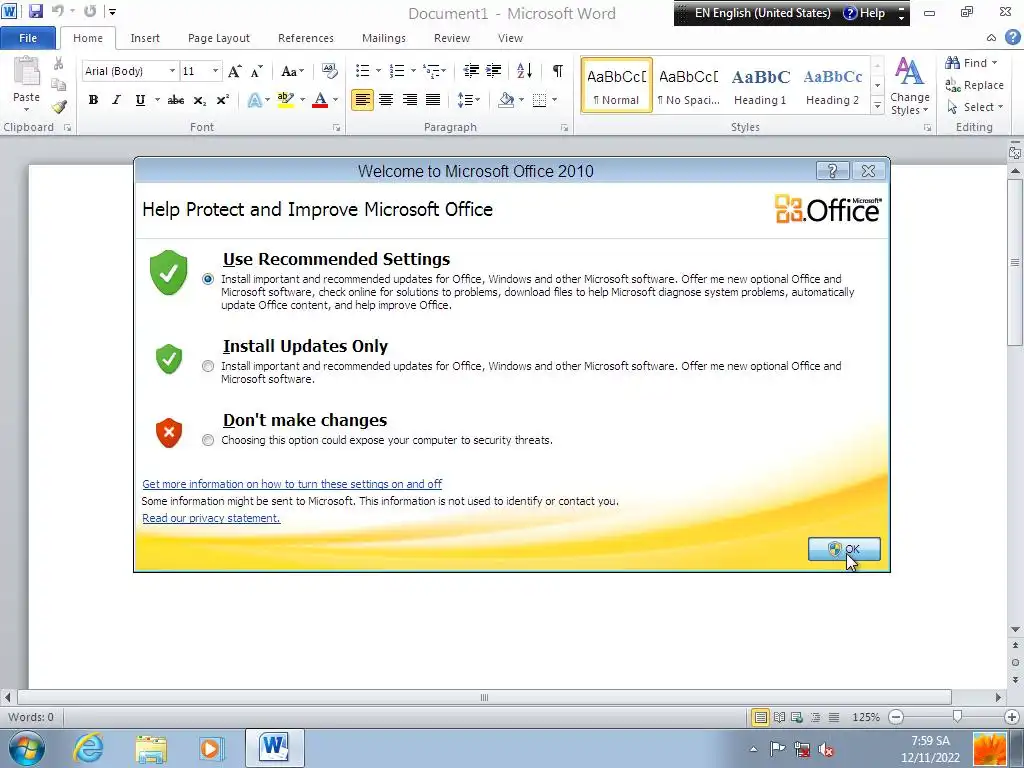This screenshot has width=1024, height=768.
Task: Click Change Styles icon
Action: pos(909,86)
